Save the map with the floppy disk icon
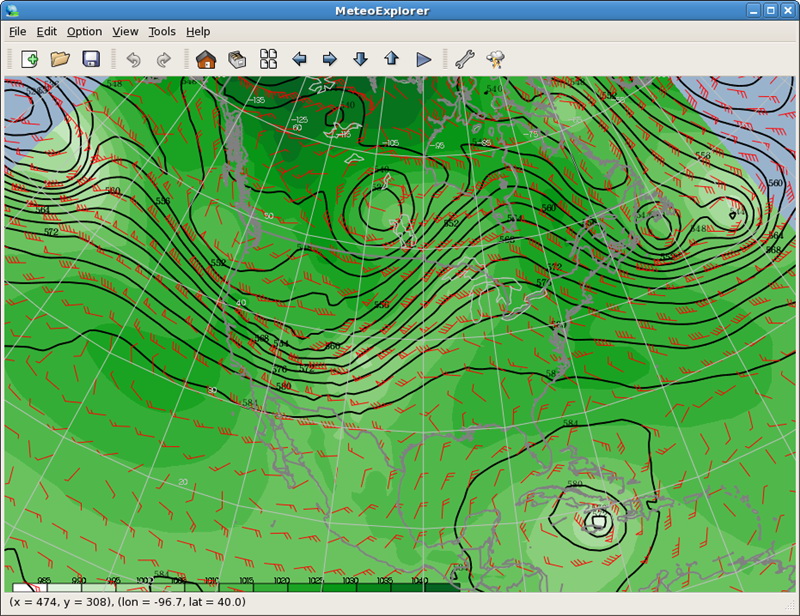 click(x=91, y=59)
